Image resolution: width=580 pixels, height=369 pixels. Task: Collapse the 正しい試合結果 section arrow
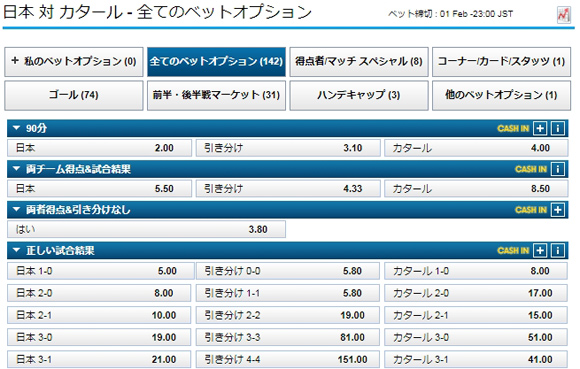pyautogui.click(x=16, y=250)
